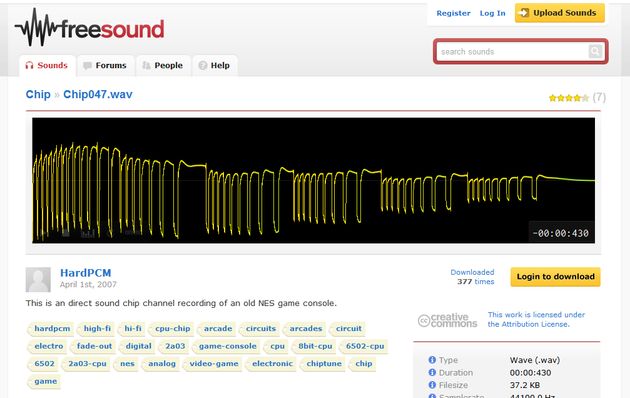Select the digital tag
Image resolution: width=630 pixels, height=398 pixels.
(x=137, y=346)
